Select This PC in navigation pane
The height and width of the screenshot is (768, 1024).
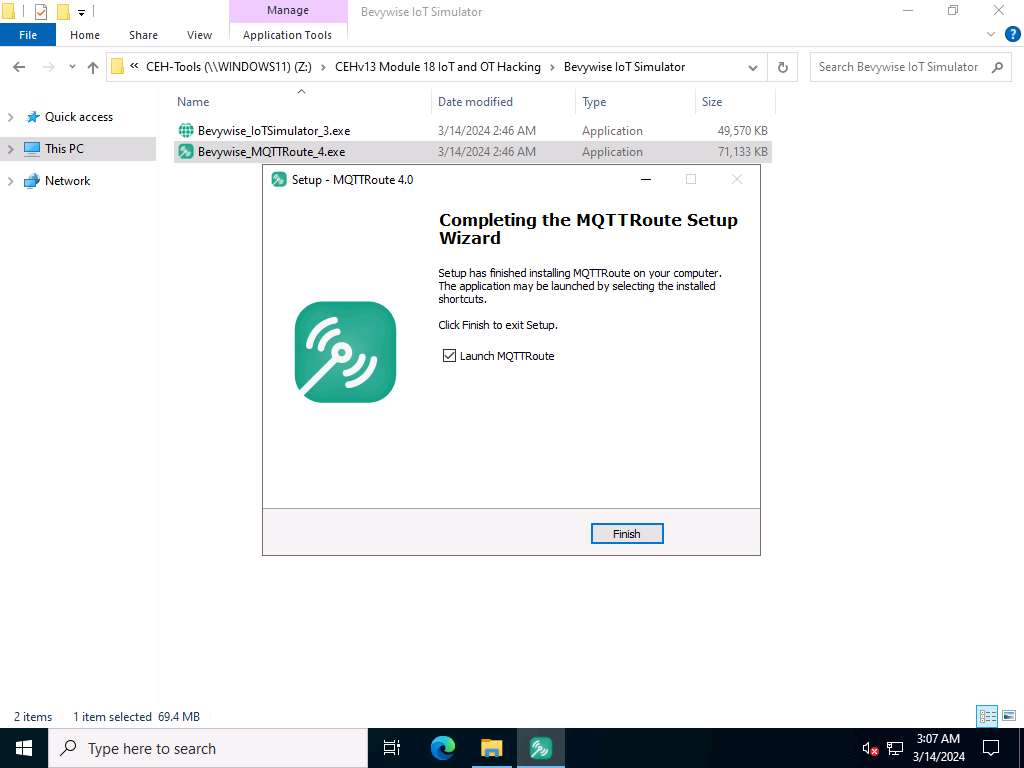[64, 149]
